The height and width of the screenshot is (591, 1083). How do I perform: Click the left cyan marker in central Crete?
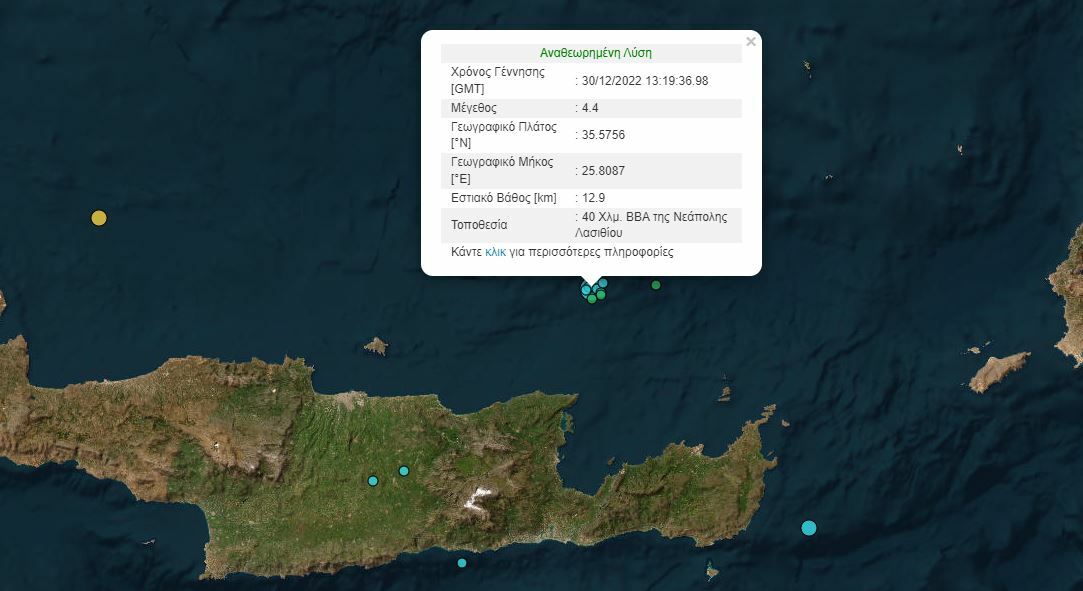pyautogui.click(x=373, y=481)
